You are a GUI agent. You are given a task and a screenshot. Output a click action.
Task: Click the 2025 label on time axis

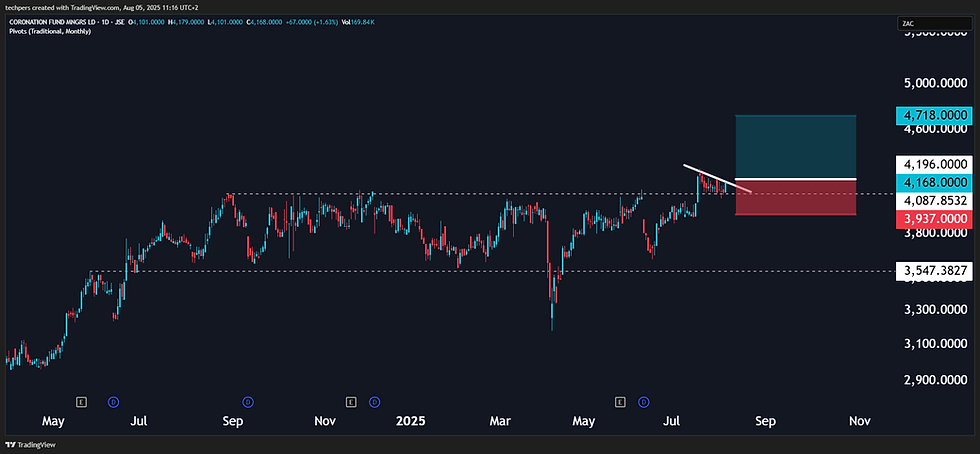coord(410,421)
